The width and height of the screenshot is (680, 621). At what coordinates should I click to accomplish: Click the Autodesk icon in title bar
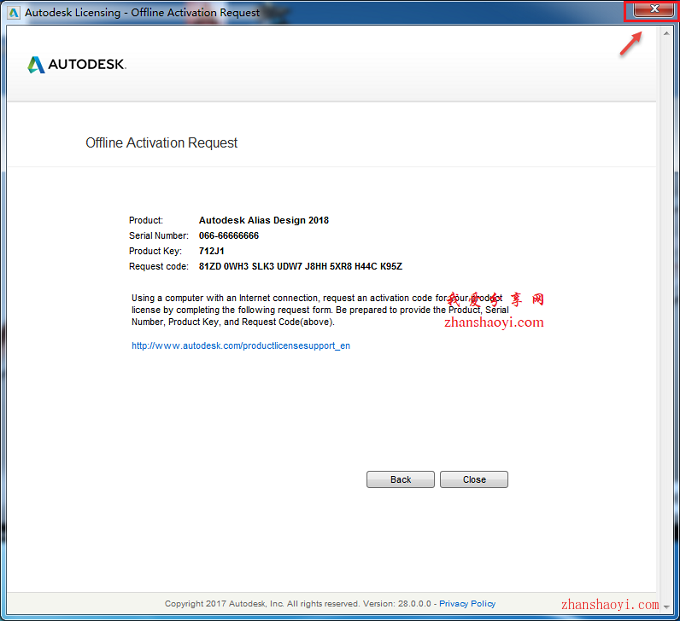[13, 13]
